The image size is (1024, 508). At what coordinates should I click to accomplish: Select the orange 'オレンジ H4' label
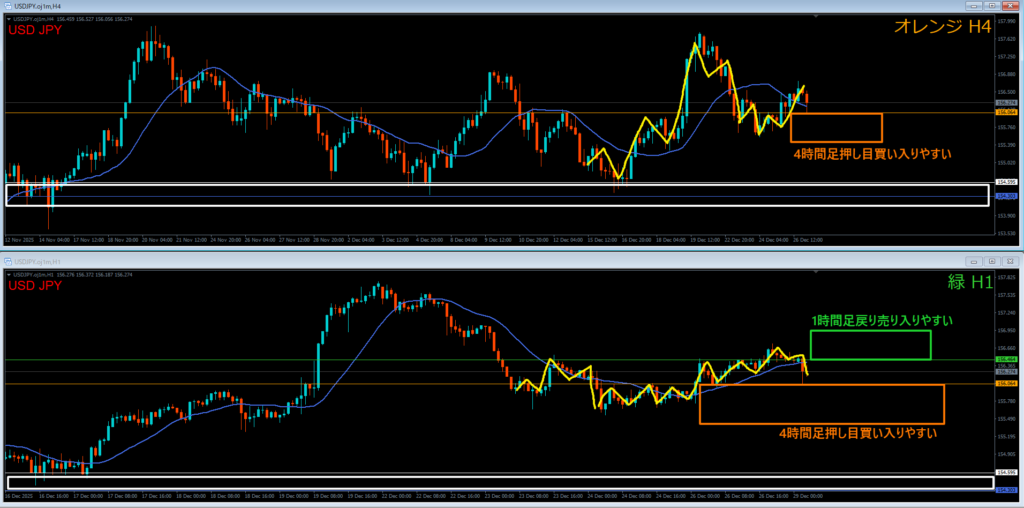click(944, 29)
